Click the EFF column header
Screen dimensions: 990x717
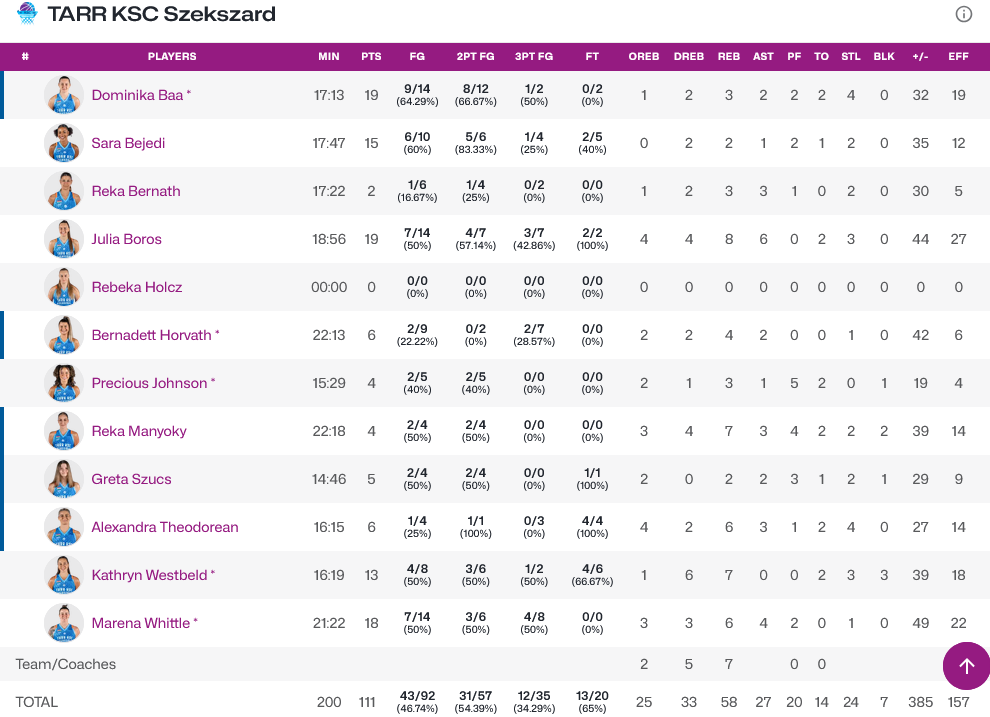click(958, 57)
